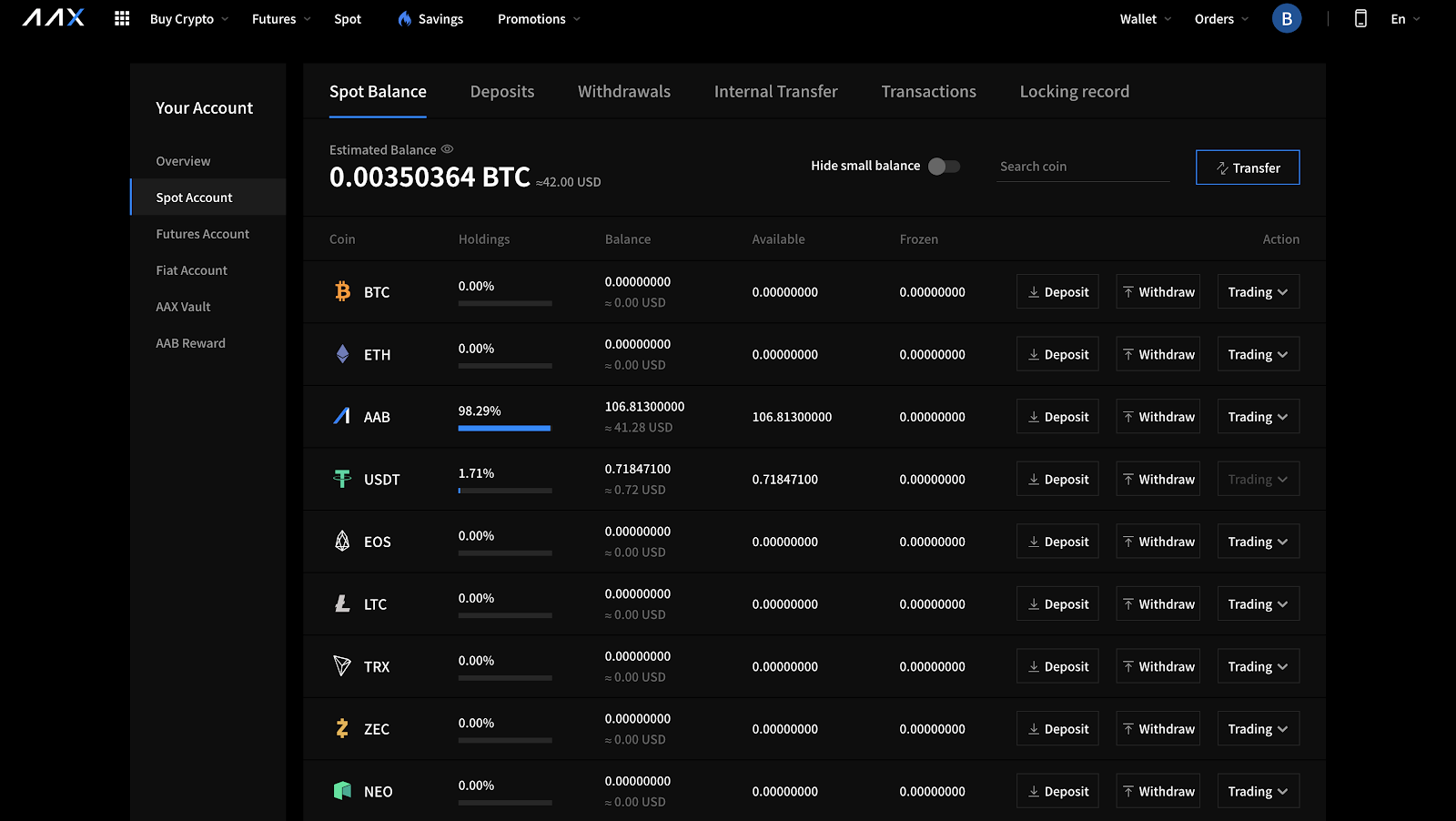Expand the Promotions menu
The image size is (1456, 821).
click(539, 18)
